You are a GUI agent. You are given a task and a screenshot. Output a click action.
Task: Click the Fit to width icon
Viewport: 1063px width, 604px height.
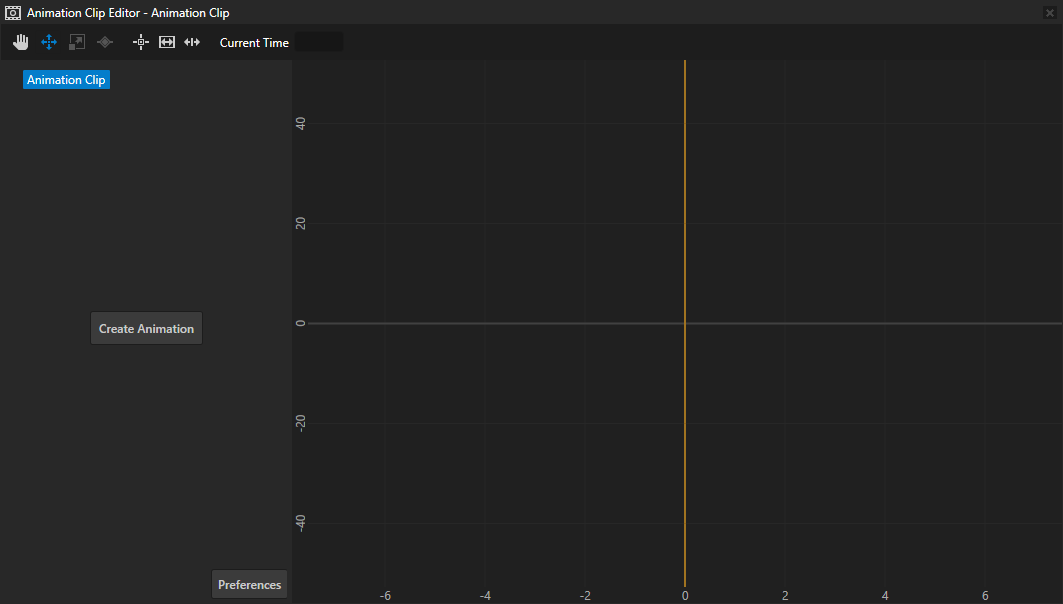(167, 42)
